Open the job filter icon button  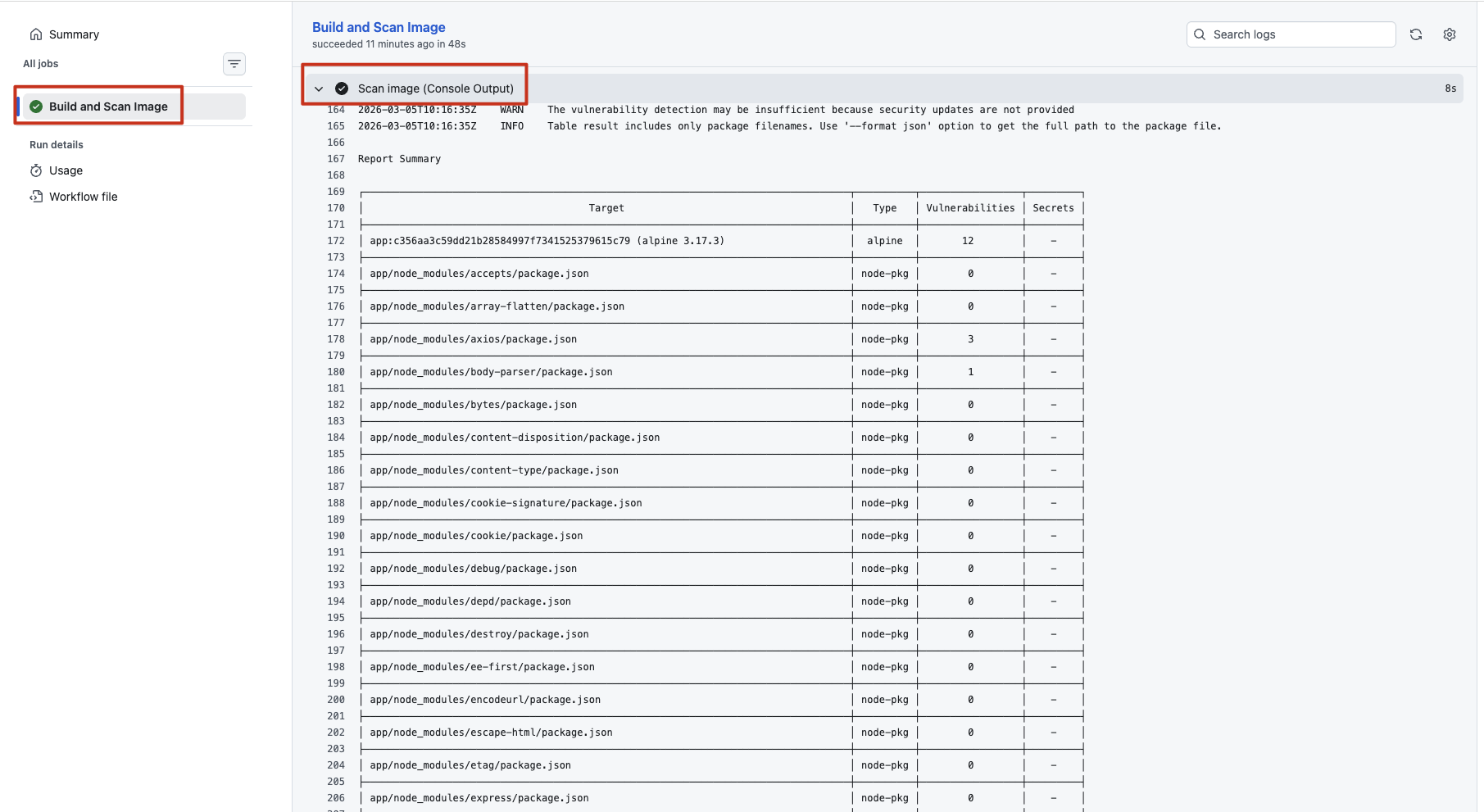pyautogui.click(x=234, y=64)
